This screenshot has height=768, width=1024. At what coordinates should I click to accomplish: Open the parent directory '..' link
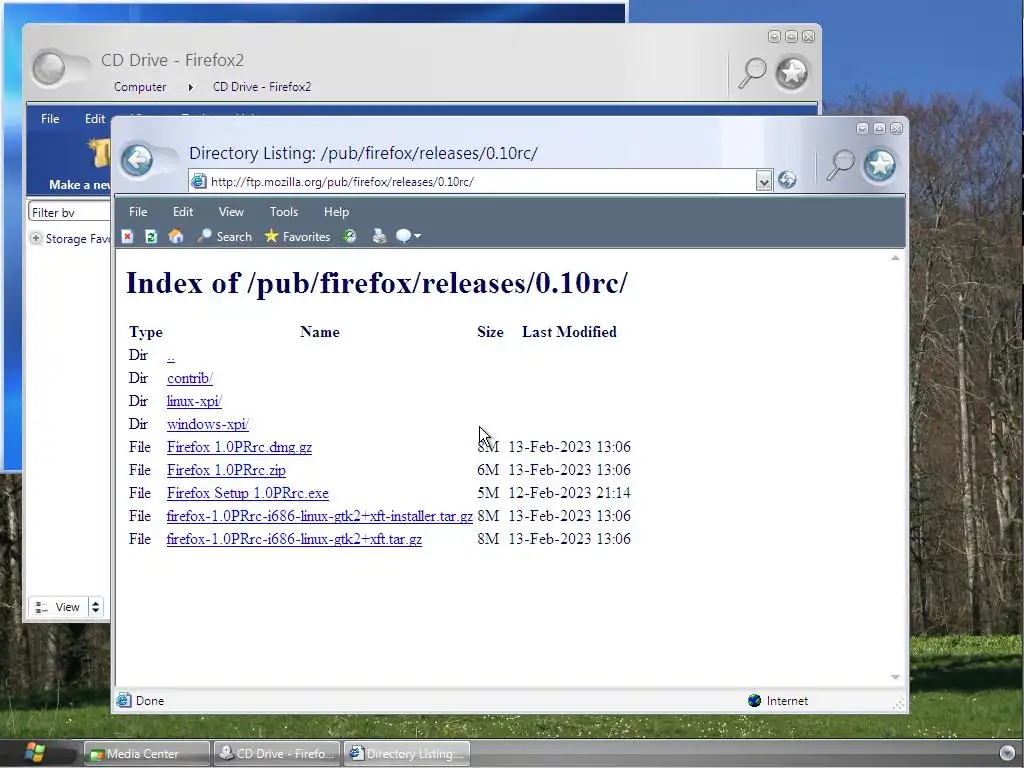[x=170, y=357]
